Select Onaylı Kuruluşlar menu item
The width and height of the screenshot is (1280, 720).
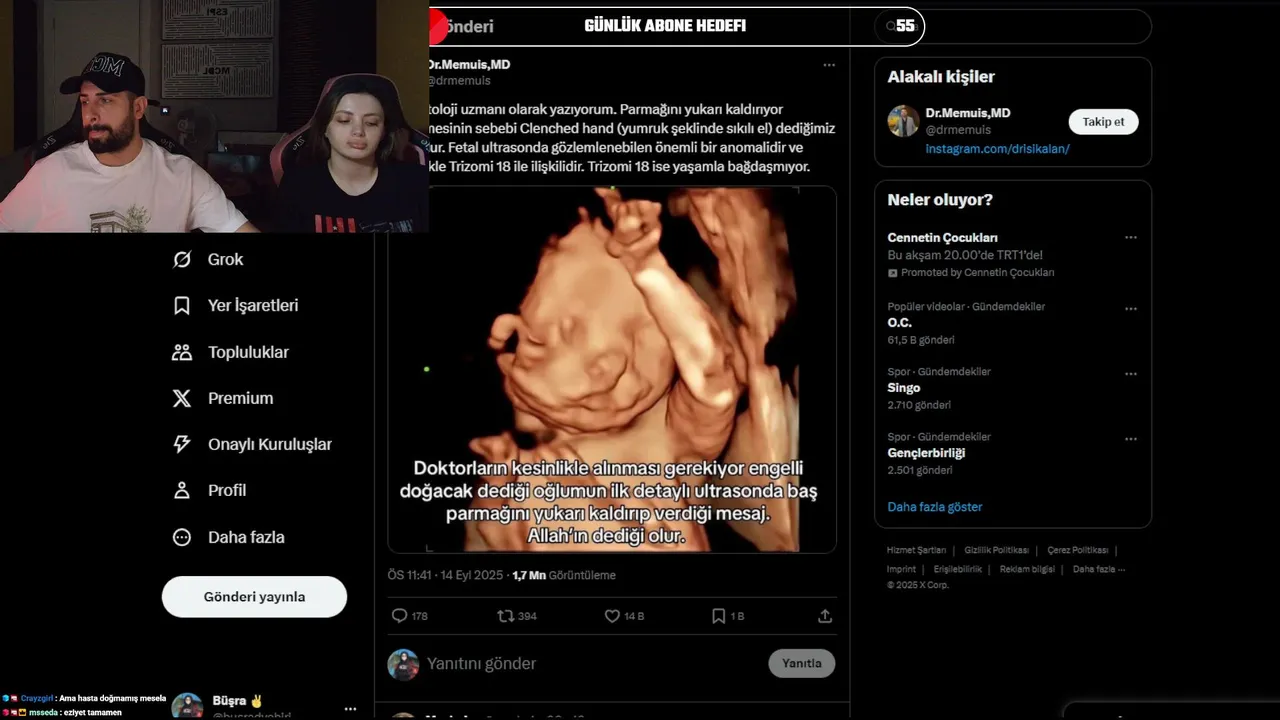click(x=270, y=444)
